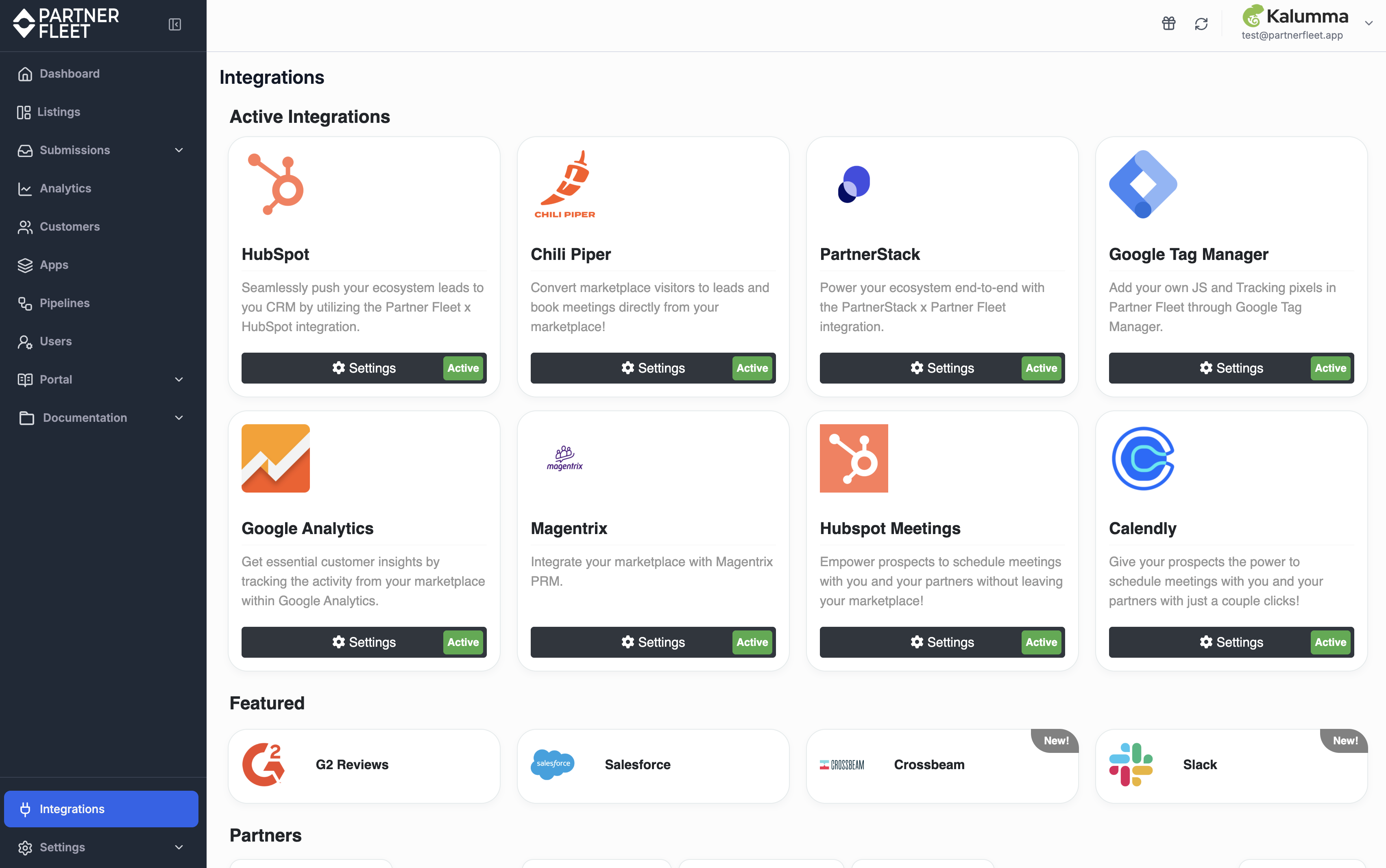Viewport: 1386px width, 868px height.
Task: Click the Kalumma chameleon avatar
Action: tap(1253, 15)
